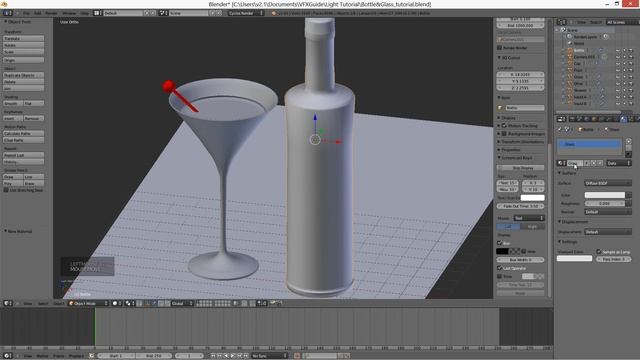The width and height of the screenshot is (640, 360).
Task: Toggle the Last Operator checkbox
Action: (x=499, y=268)
